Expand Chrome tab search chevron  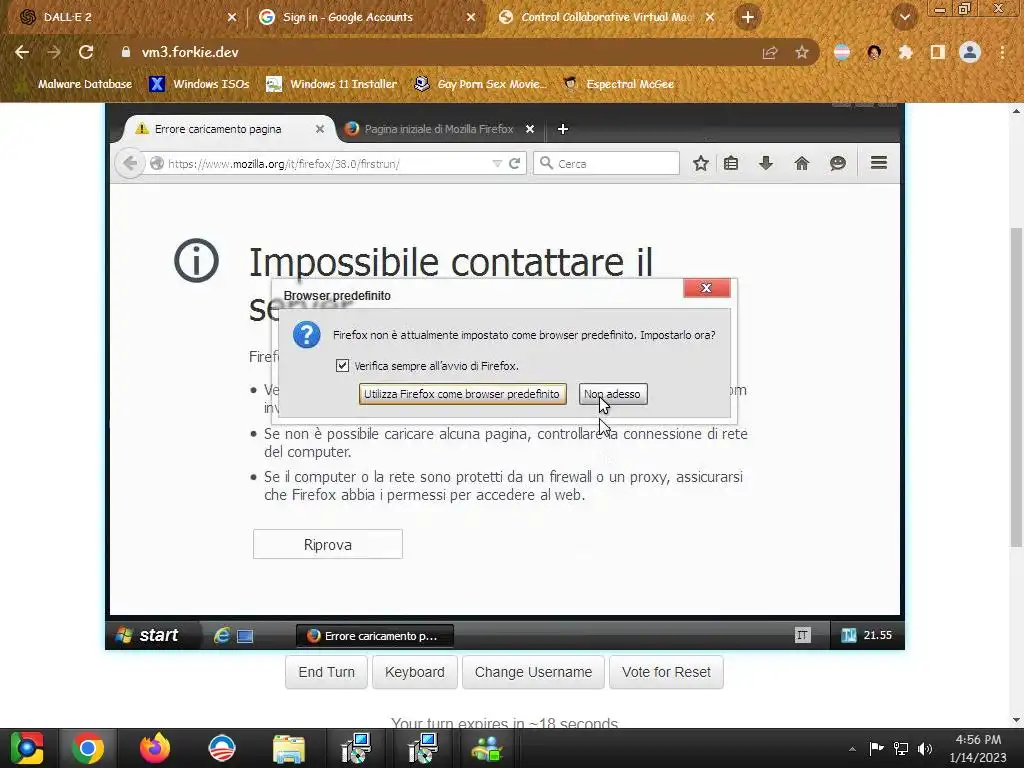point(904,17)
